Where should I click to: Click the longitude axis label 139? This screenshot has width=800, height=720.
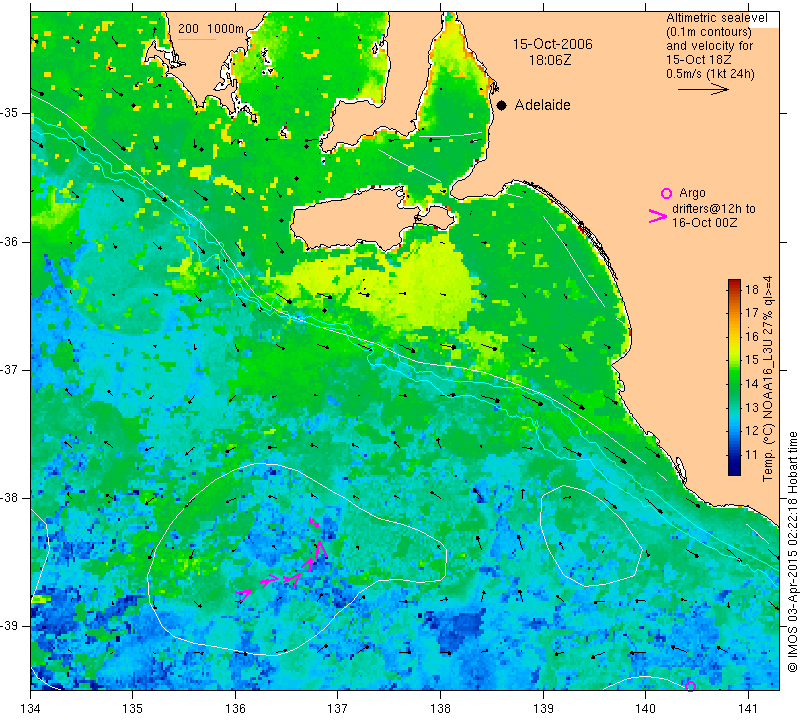pyautogui.click(x=543, y=708)
